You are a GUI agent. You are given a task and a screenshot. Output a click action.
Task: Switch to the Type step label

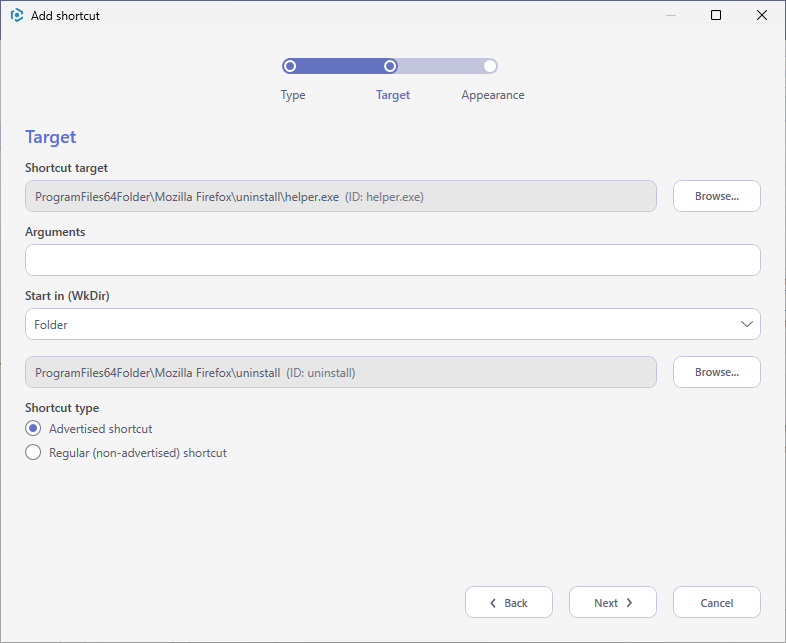click(x=293, y=95)
